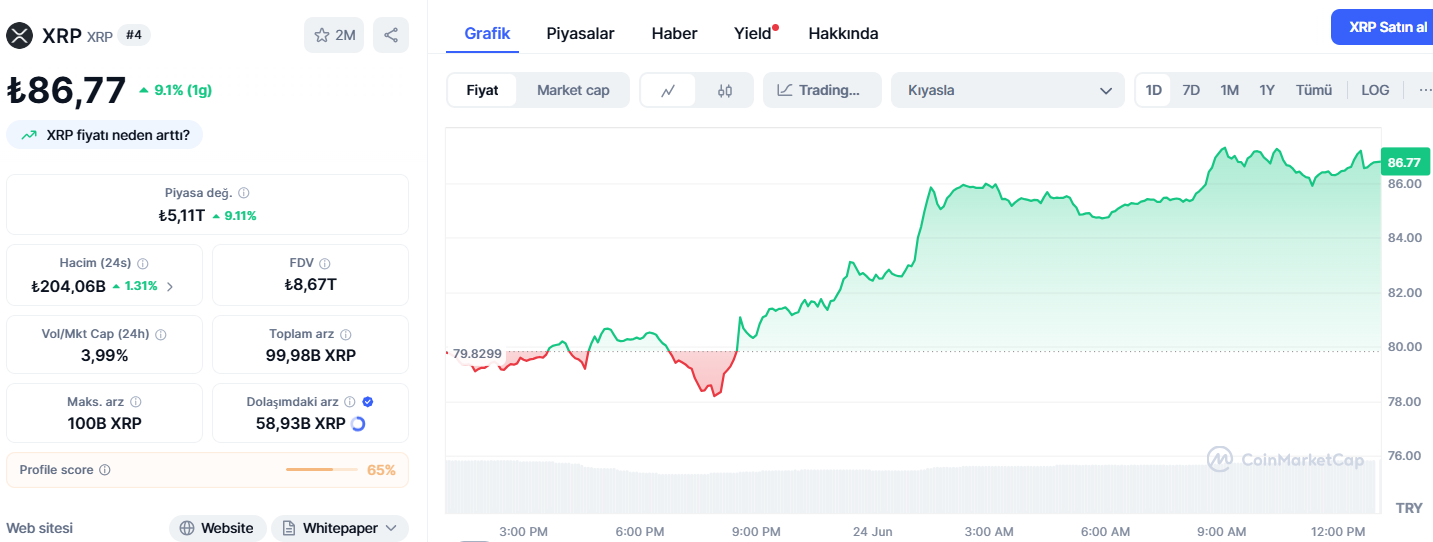Toggle LOG scale on chart

[1375, 90]
